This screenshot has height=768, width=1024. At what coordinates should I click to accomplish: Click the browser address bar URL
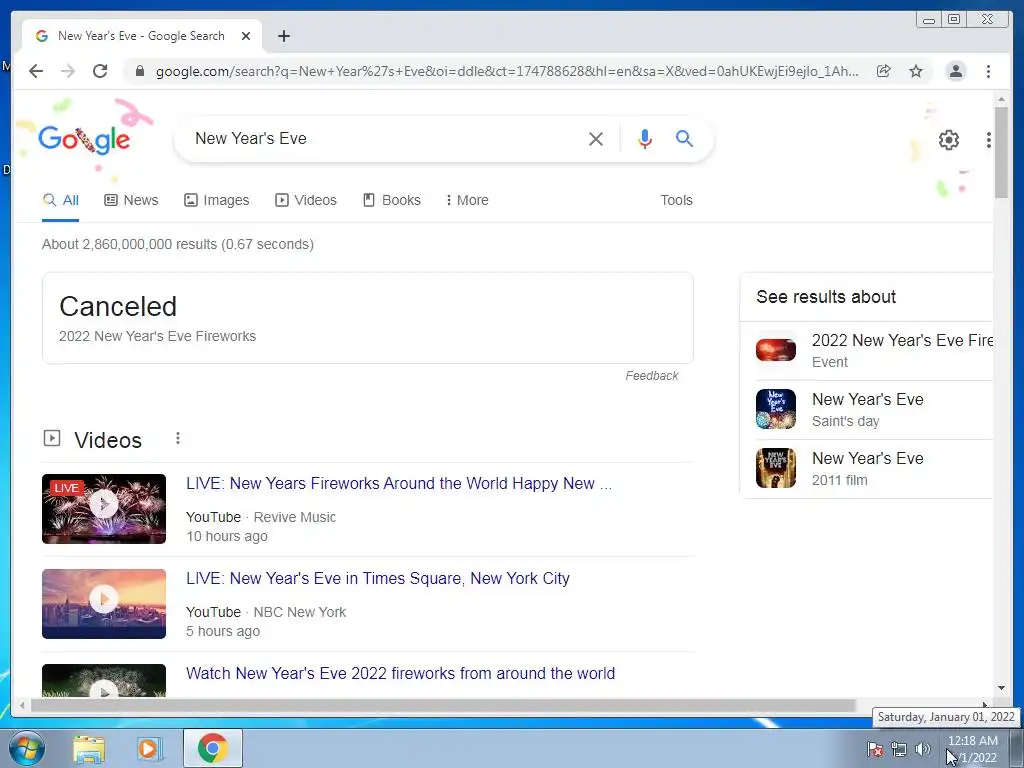pos(507,71)
